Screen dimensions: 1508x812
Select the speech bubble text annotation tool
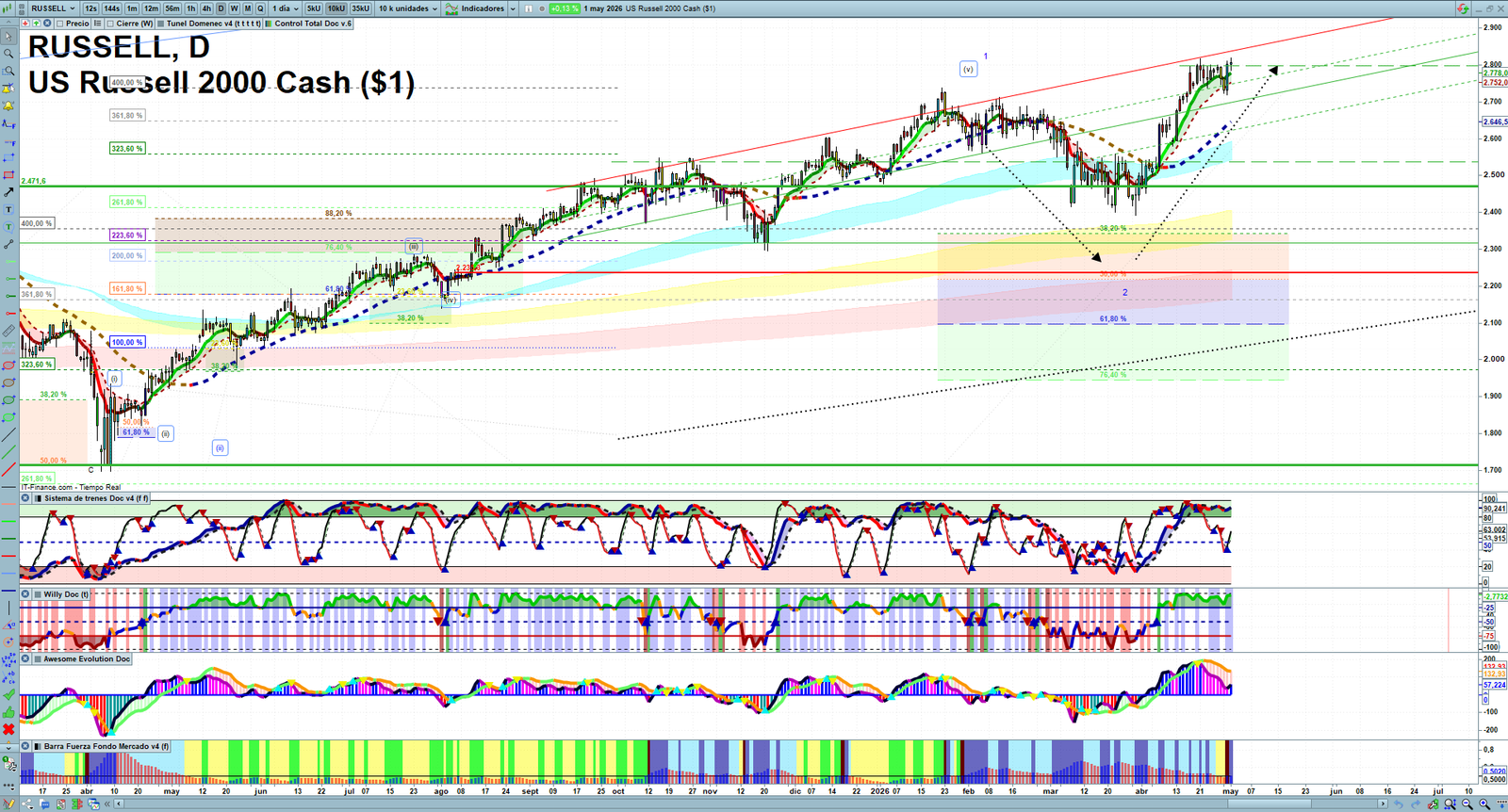(x=8, y=227)
